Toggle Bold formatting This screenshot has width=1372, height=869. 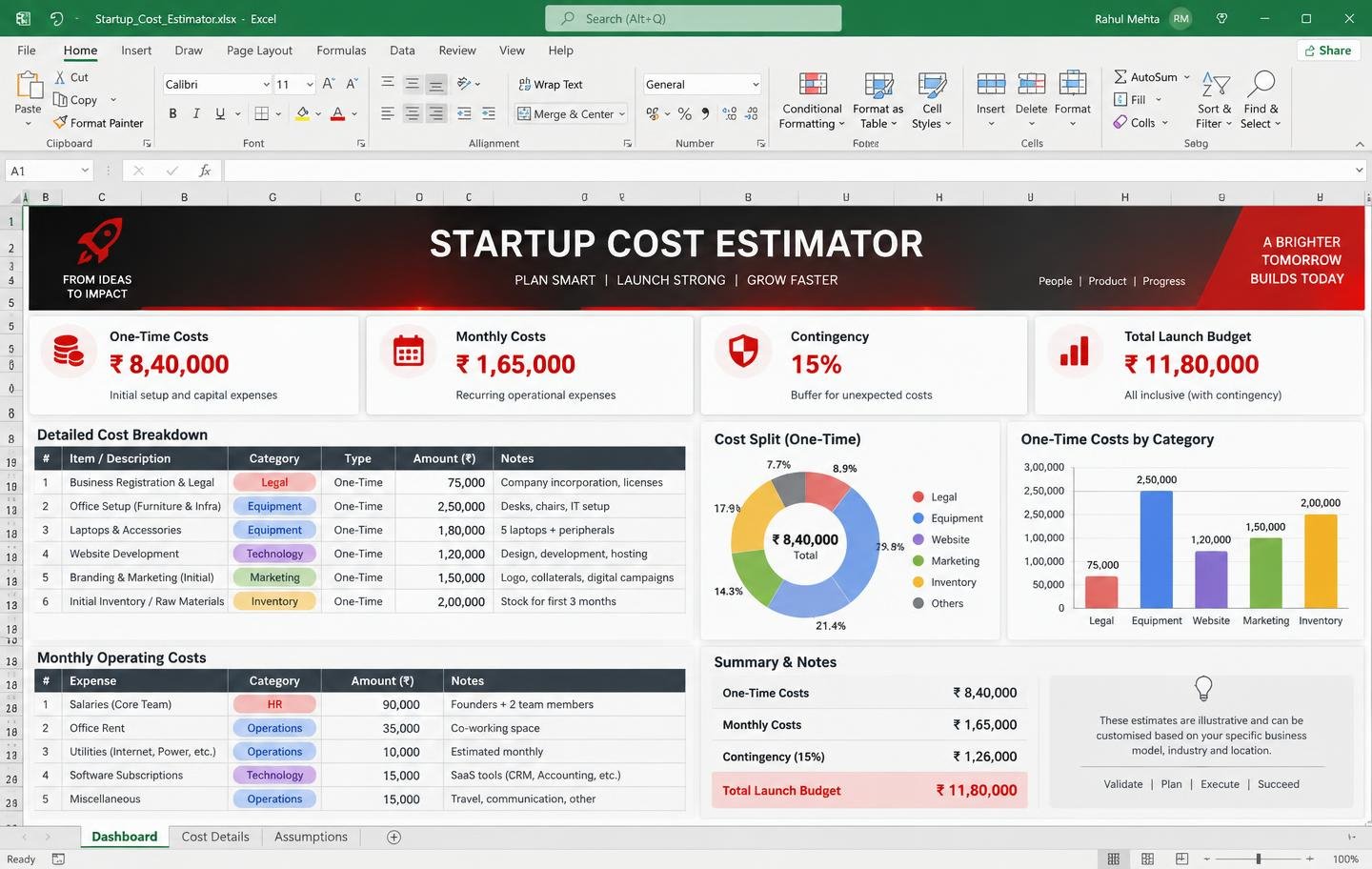pos(172,113)
